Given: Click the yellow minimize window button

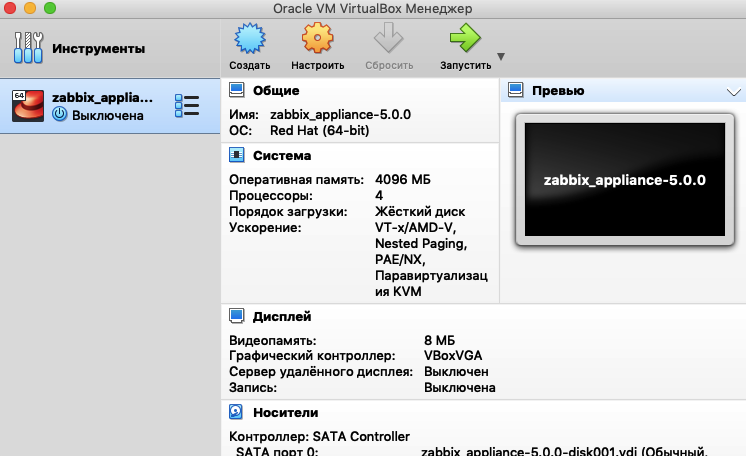Looking at the screenshot, I should tap(30, 8).
